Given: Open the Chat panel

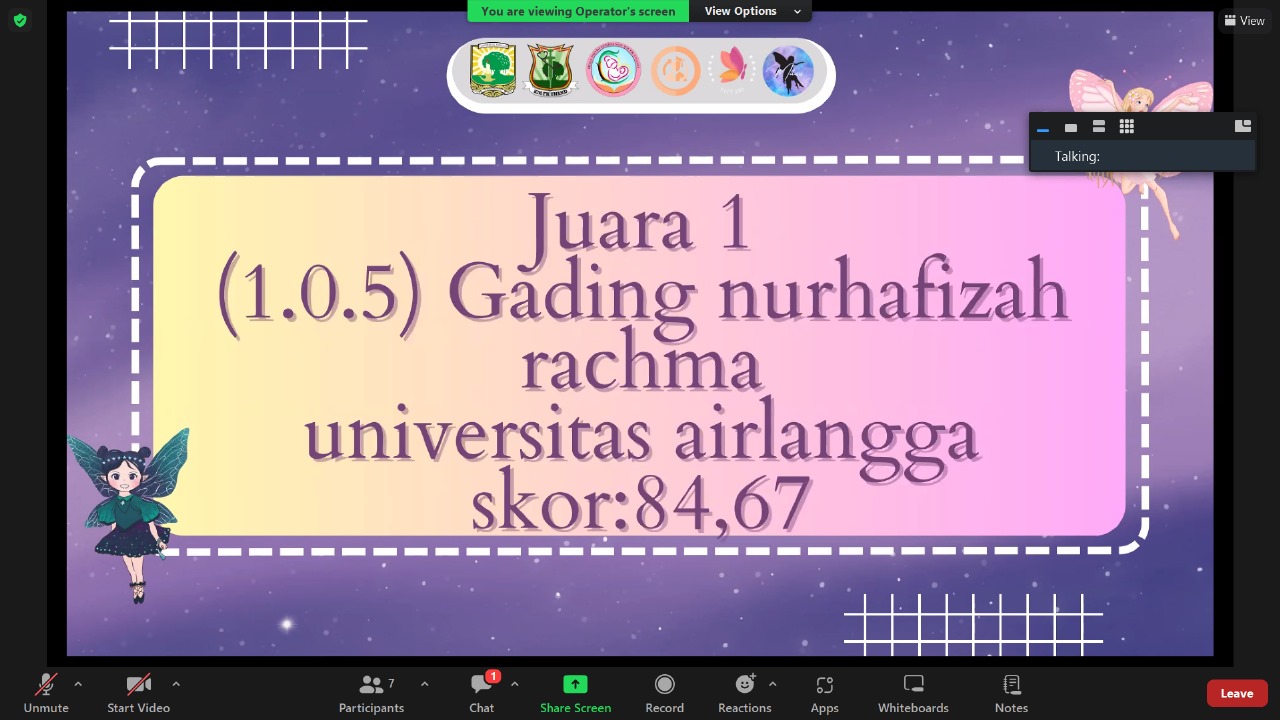Looking at the screenshot, I should point(482,693).
